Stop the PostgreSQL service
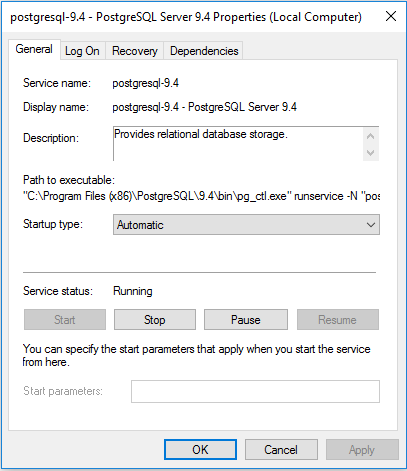This screenshot has height=471, width=407. (155, 320)
